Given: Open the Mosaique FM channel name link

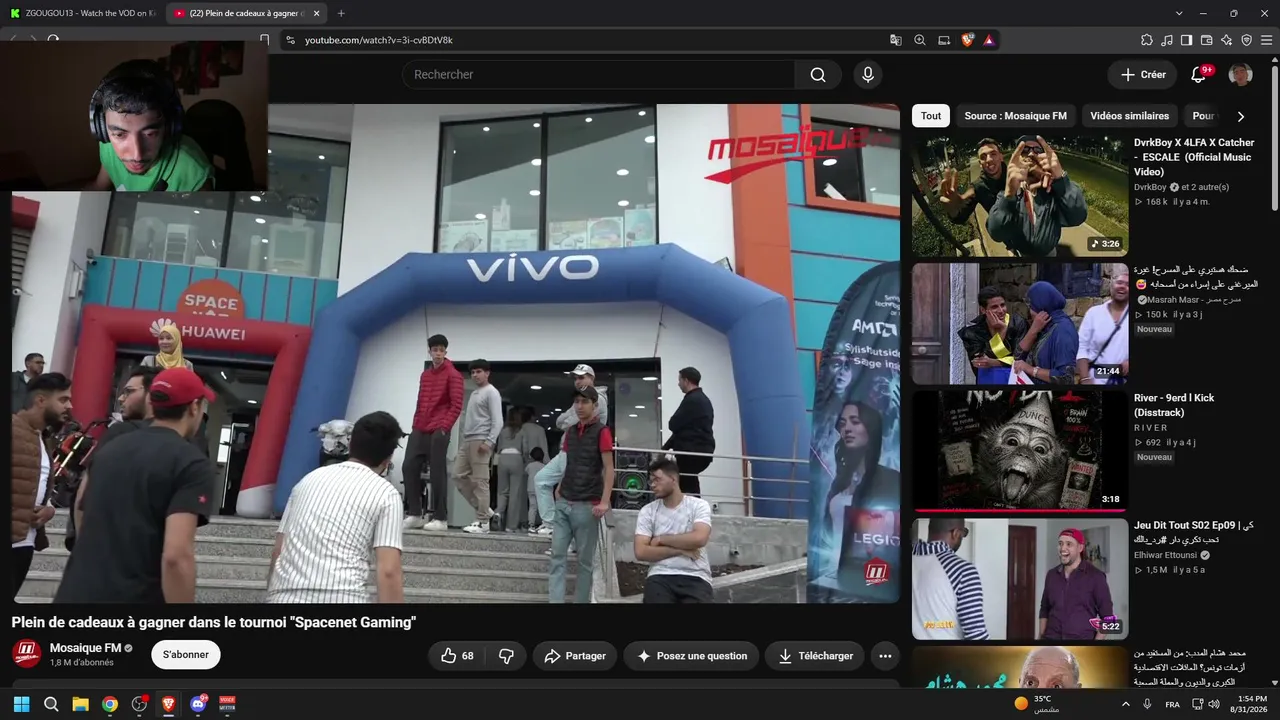Looking at the screenshot, I should (85, 648).
